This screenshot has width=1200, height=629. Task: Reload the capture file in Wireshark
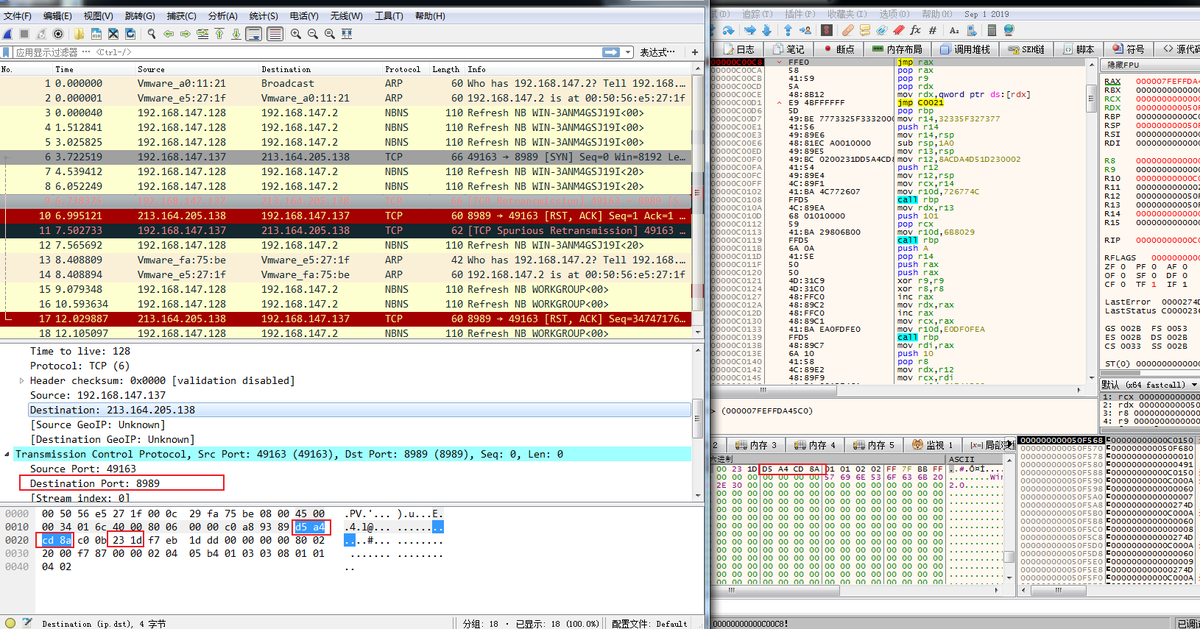point(130,33)
